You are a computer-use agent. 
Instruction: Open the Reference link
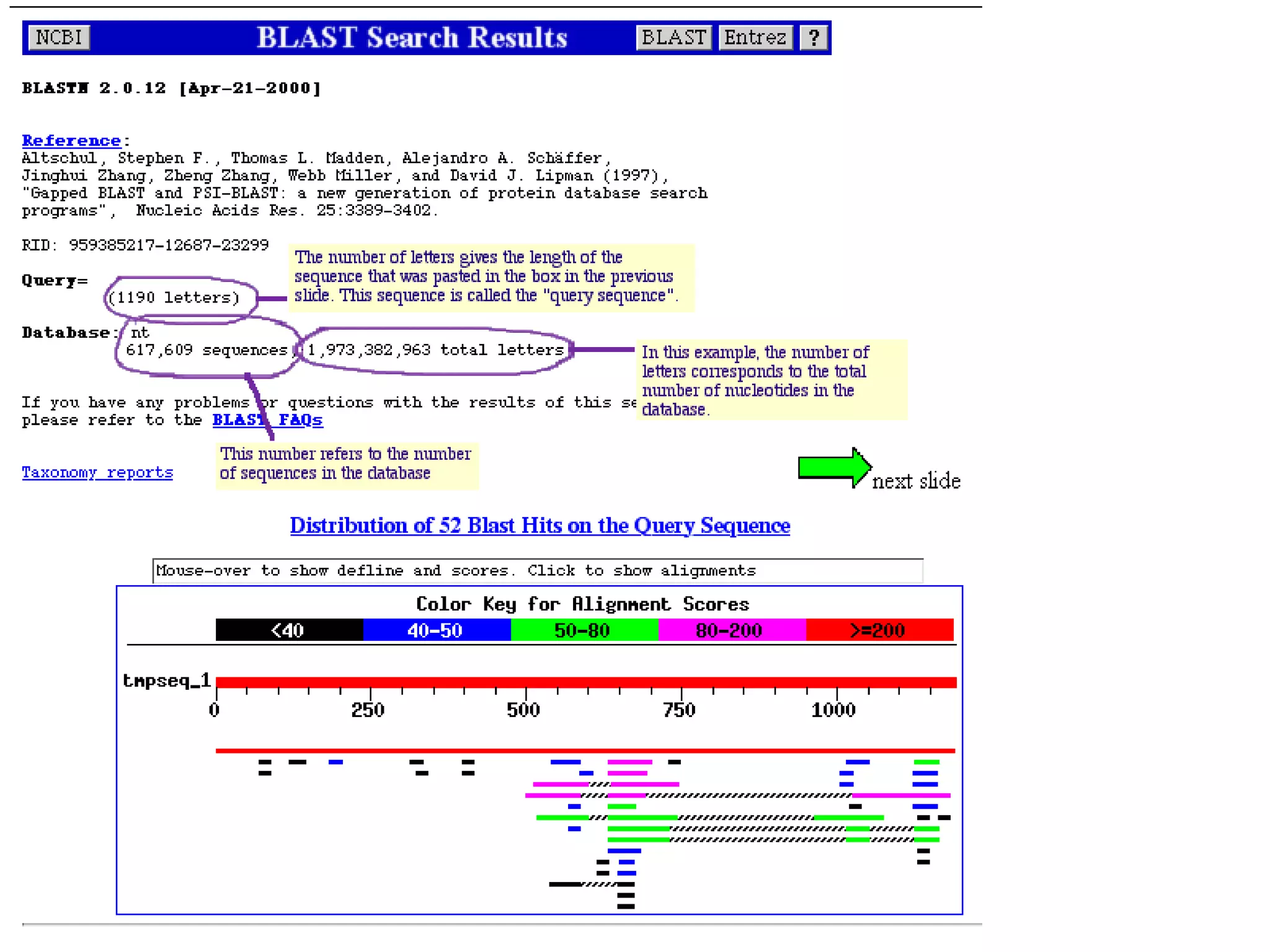pos(71,141)
